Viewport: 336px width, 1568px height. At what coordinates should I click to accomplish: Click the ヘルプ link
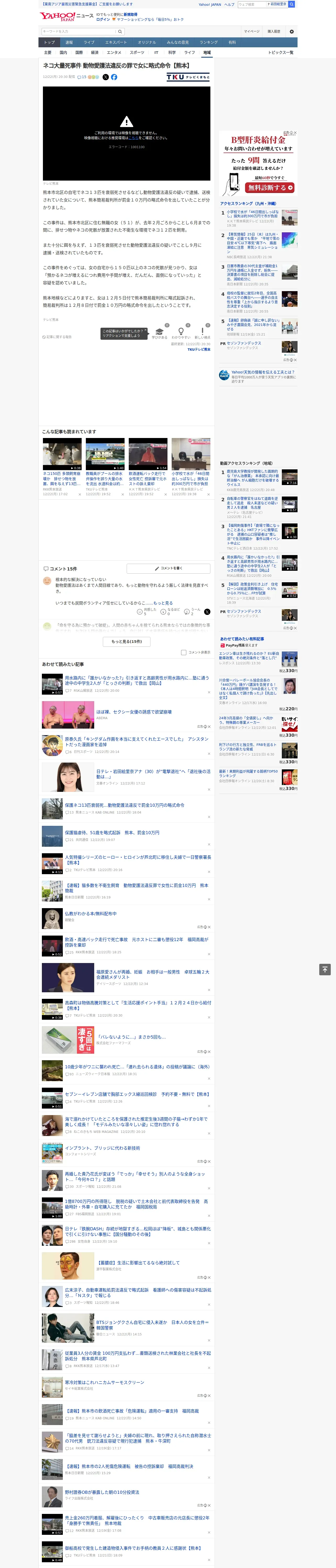tap(229, 4)
